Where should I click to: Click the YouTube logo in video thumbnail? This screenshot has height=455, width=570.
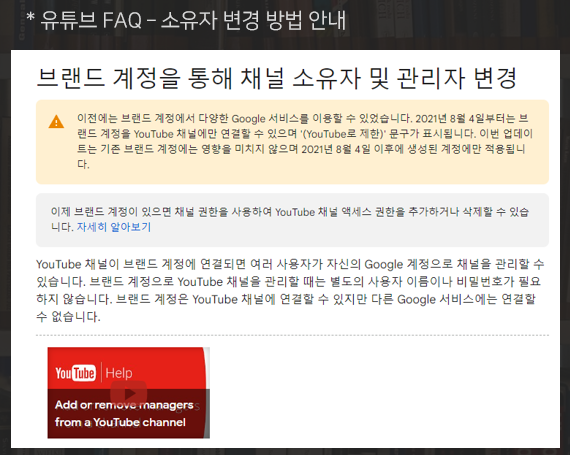[76, 373]
